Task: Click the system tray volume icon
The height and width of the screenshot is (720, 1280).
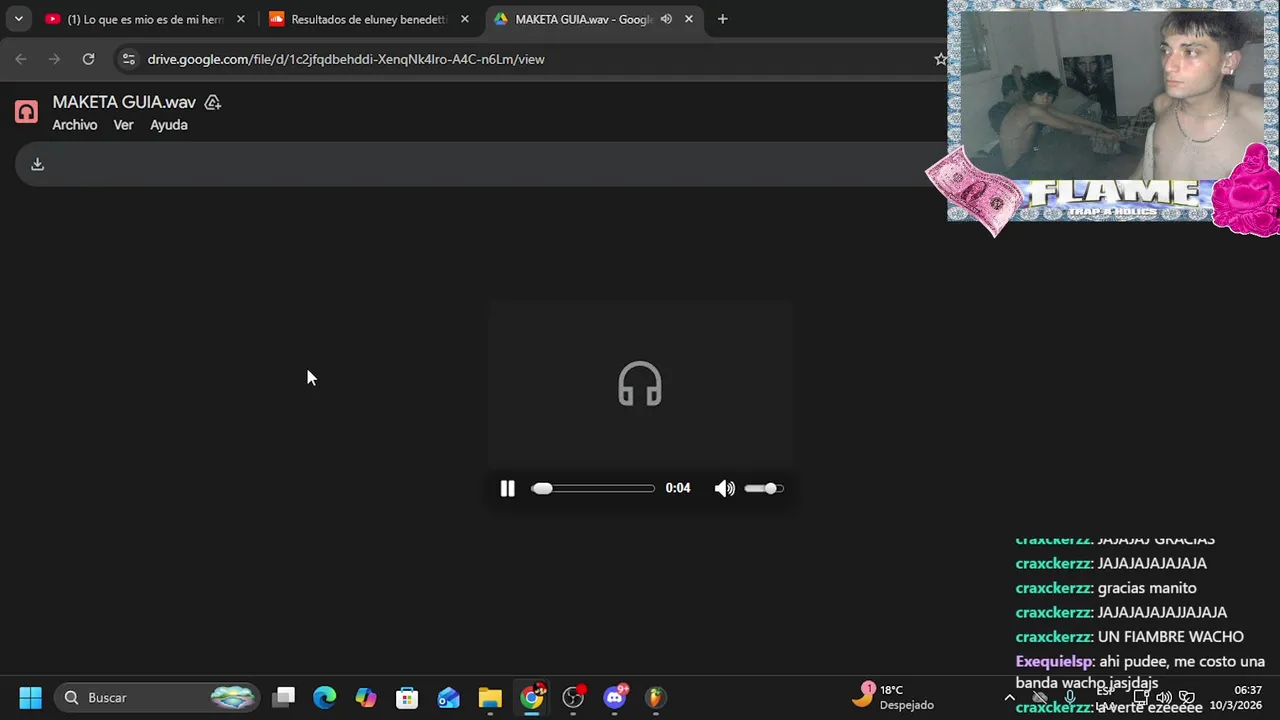Action: coord(1163,698)
